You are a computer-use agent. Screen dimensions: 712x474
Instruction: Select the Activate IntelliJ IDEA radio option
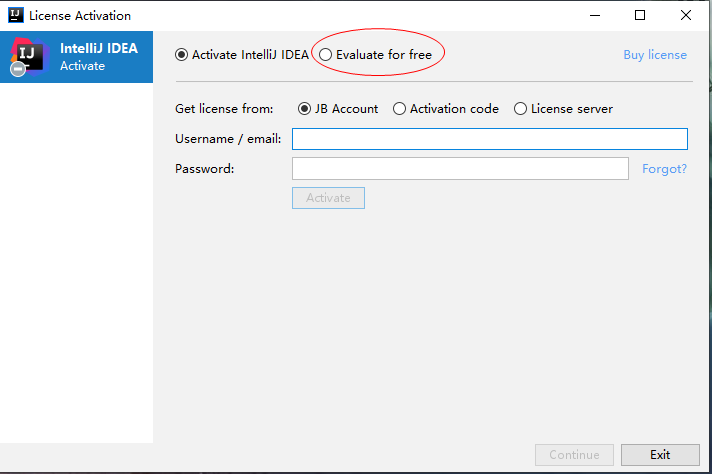pos(181,55)
